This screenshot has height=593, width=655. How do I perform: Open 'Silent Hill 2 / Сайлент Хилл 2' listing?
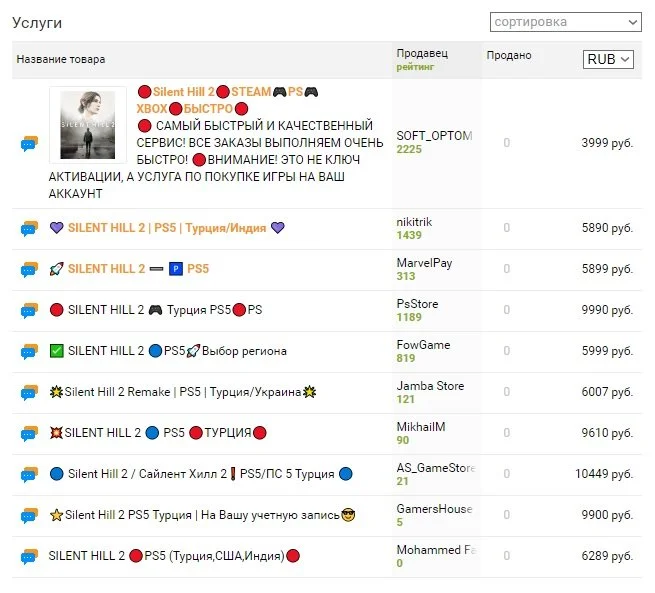pyautogui.click(x=201, y=474)
